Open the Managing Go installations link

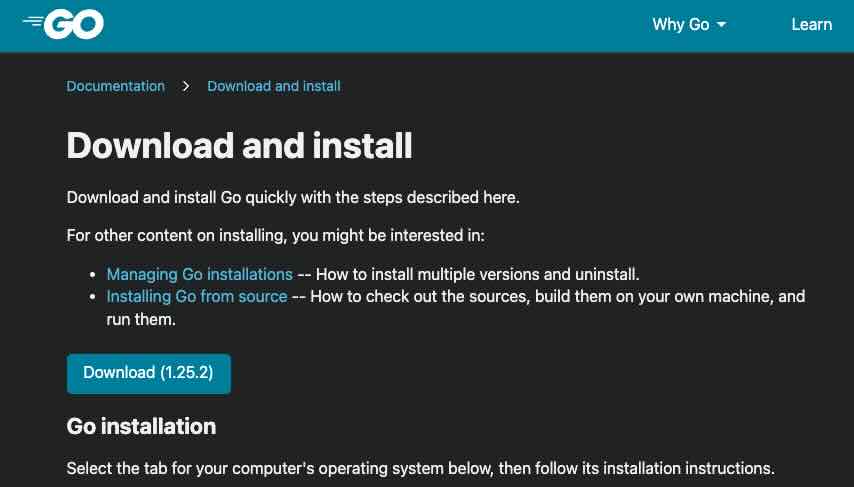(x=199, y=274)
